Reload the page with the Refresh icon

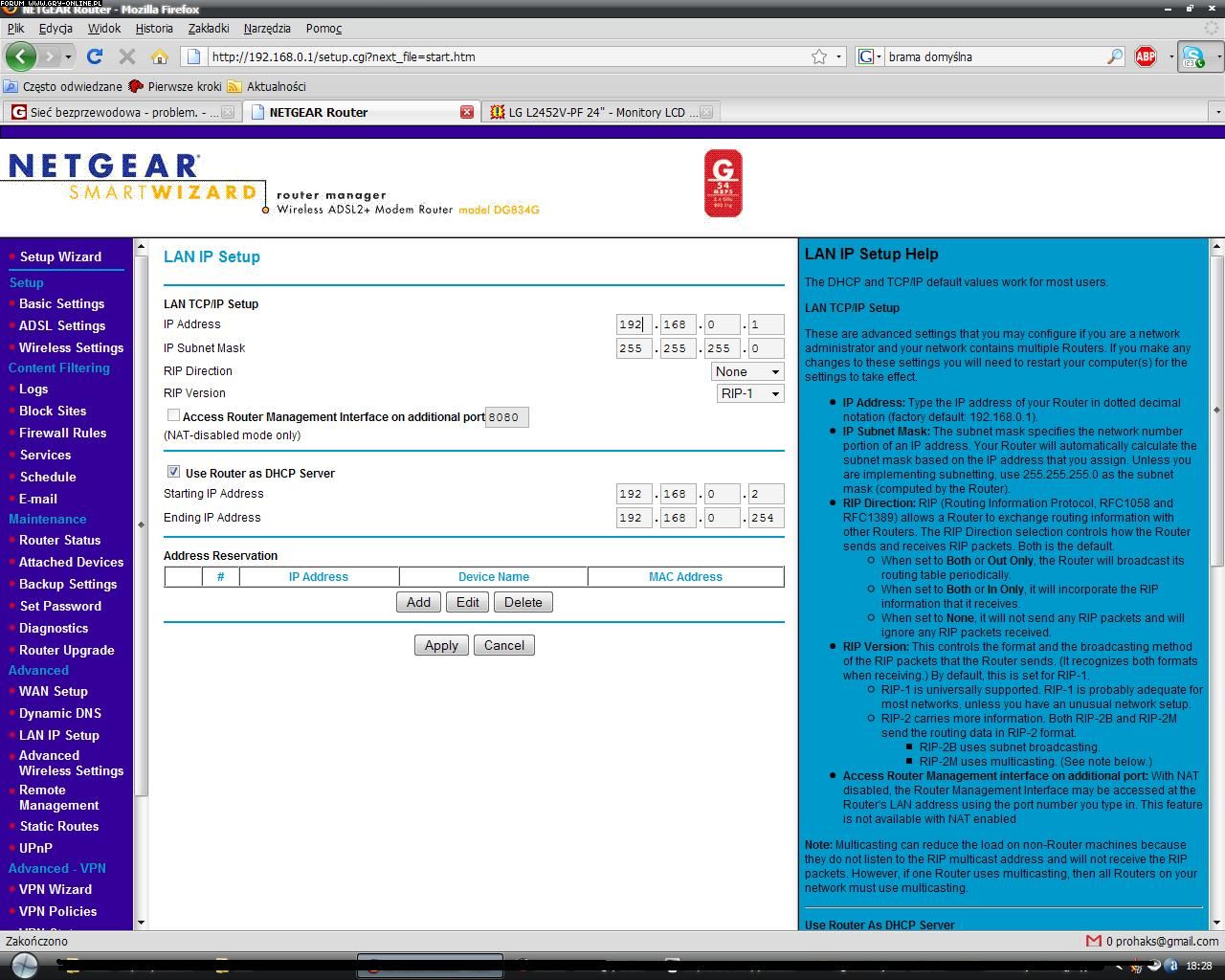click(94, 56)
